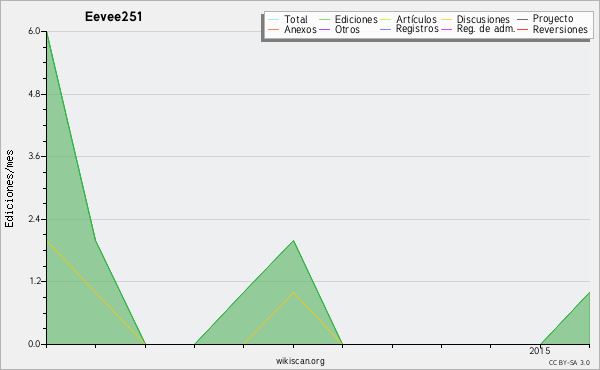Click the 0.0 y-axis value
This screenshot has height=370, width=600.
tap(34, 344)
